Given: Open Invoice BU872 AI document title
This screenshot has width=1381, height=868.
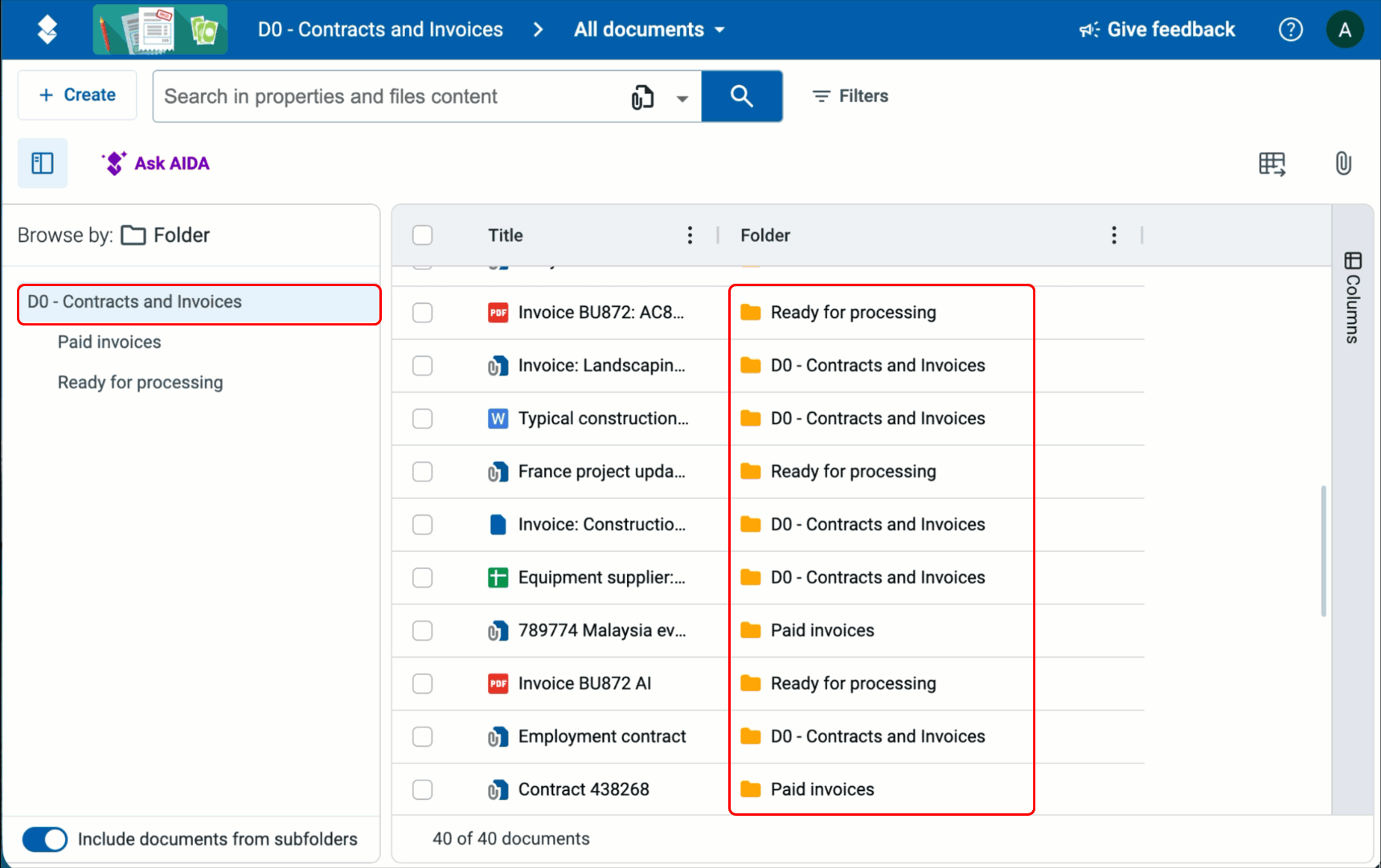Looking at the screenshot, I should 584,684.
